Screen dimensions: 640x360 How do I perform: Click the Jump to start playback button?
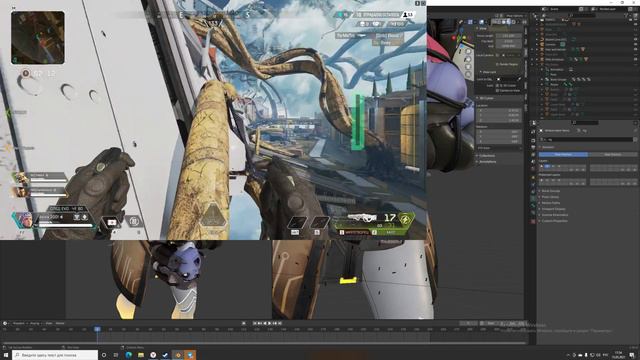(255, 323)
